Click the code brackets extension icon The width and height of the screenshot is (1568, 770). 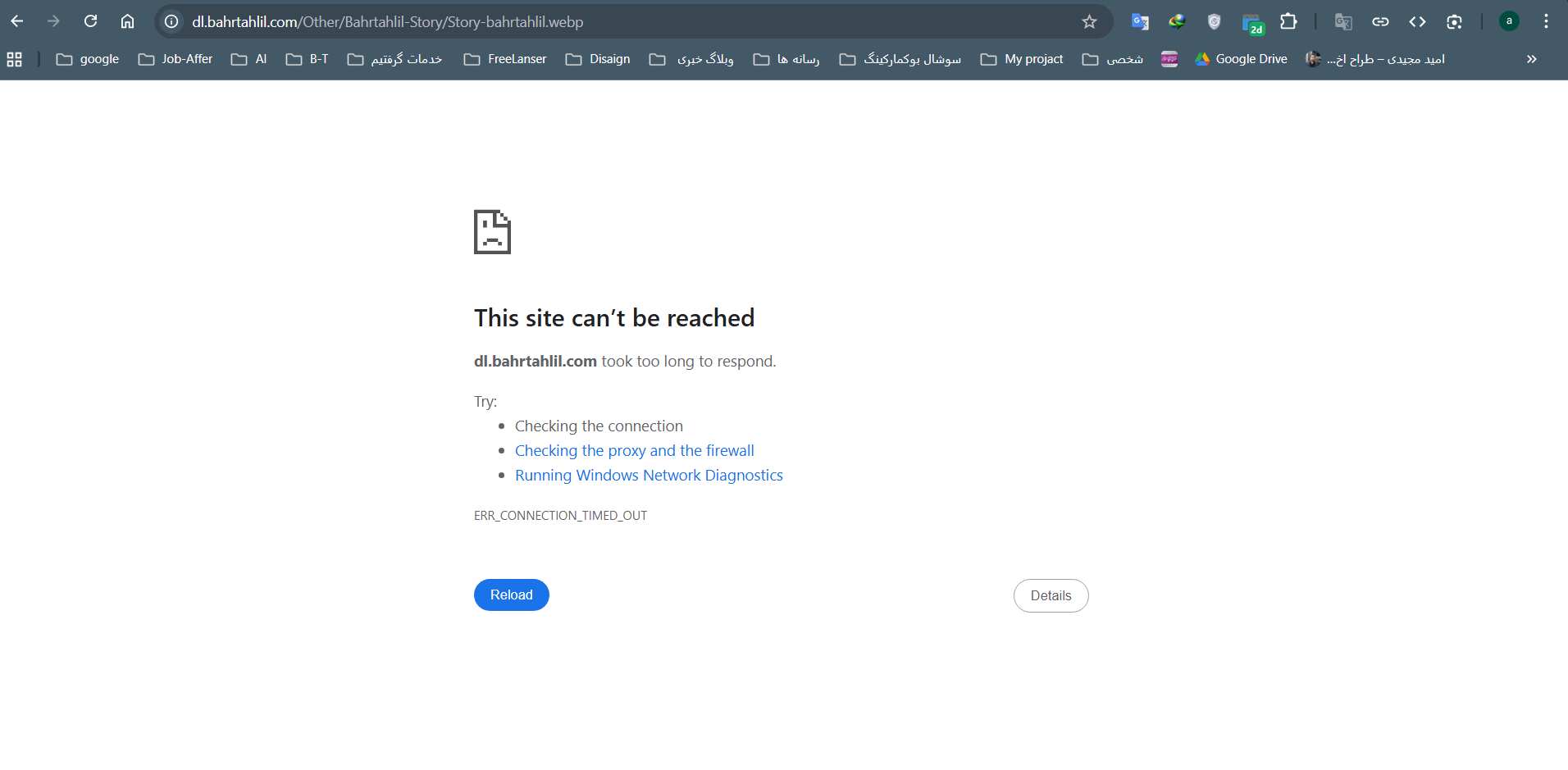[x=1417, y=22]
